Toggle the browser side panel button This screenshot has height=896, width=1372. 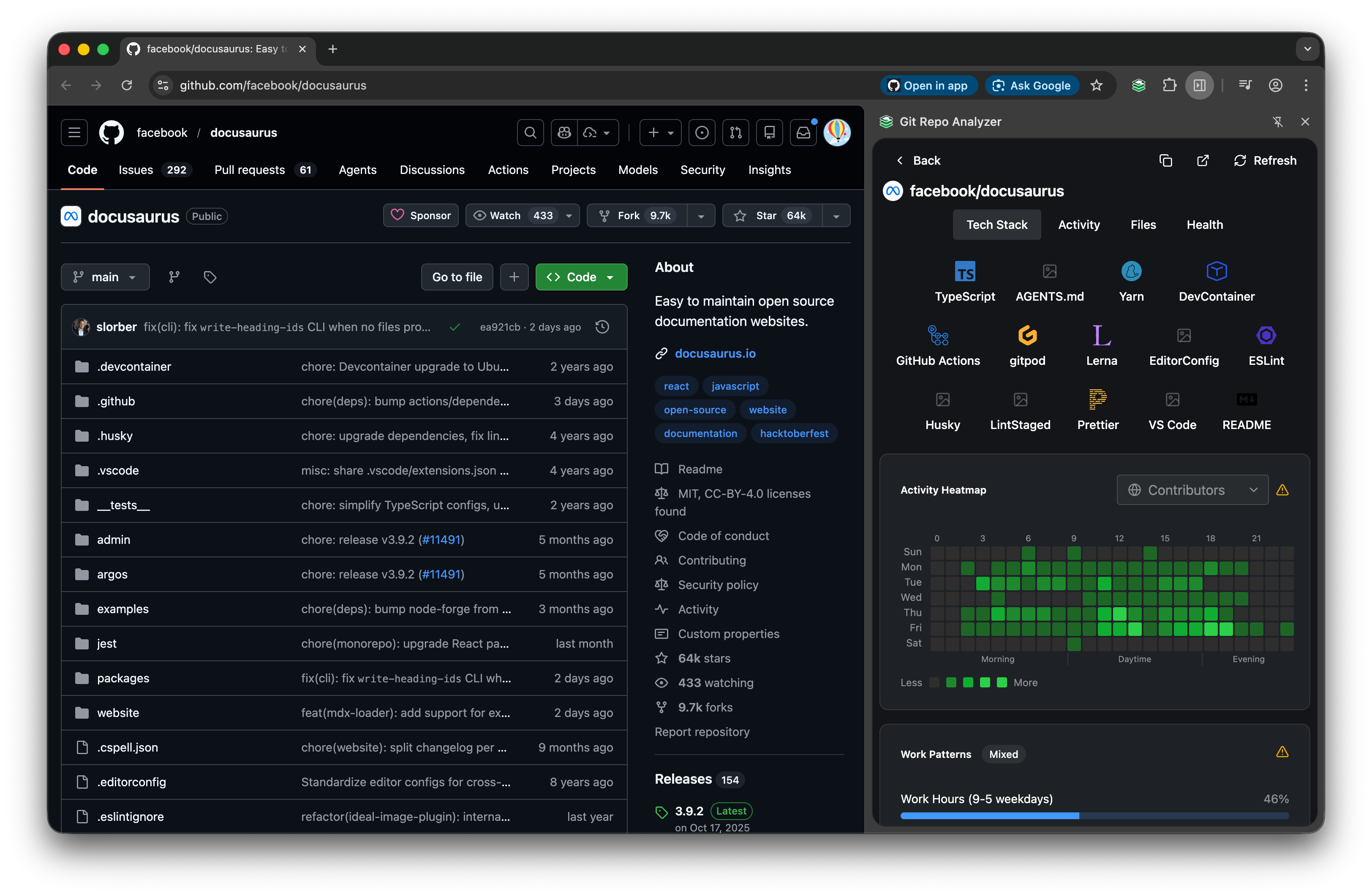[1199, 85]
